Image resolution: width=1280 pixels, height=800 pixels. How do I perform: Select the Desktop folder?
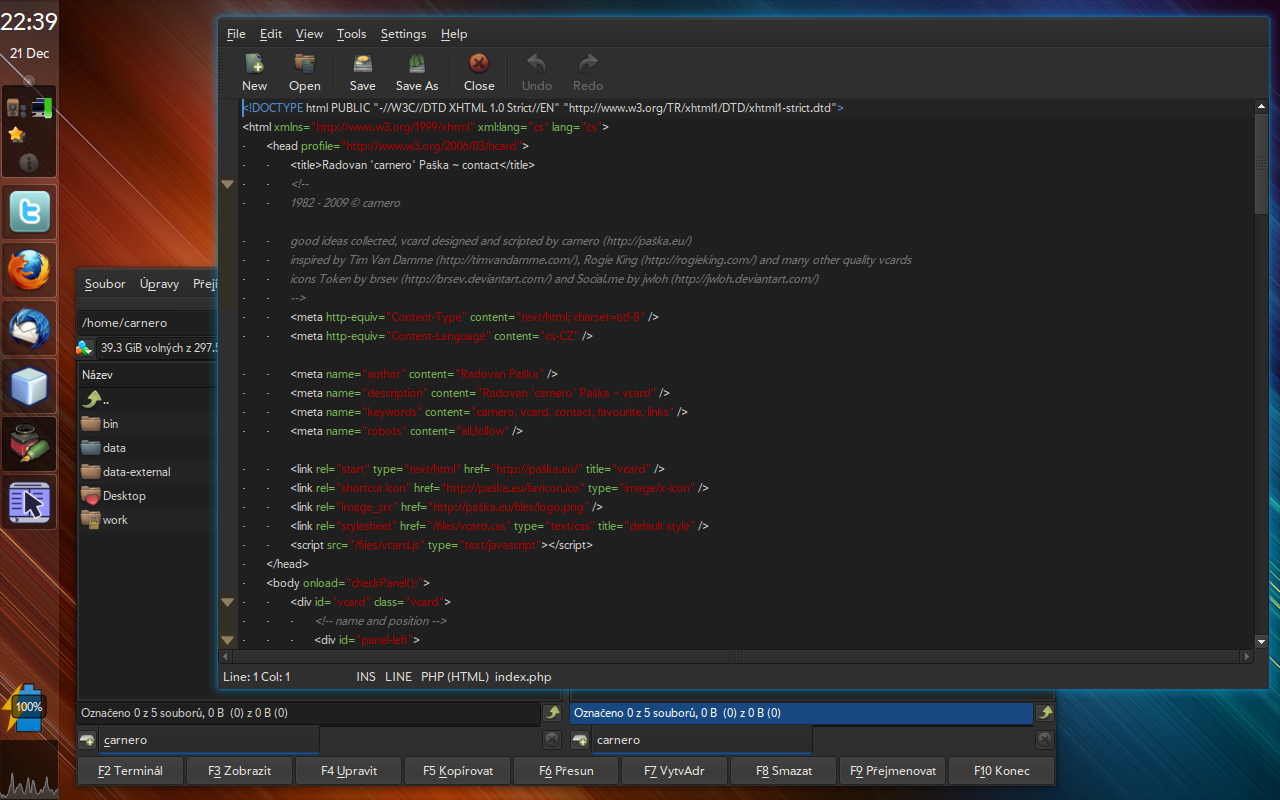pos(147,495)
